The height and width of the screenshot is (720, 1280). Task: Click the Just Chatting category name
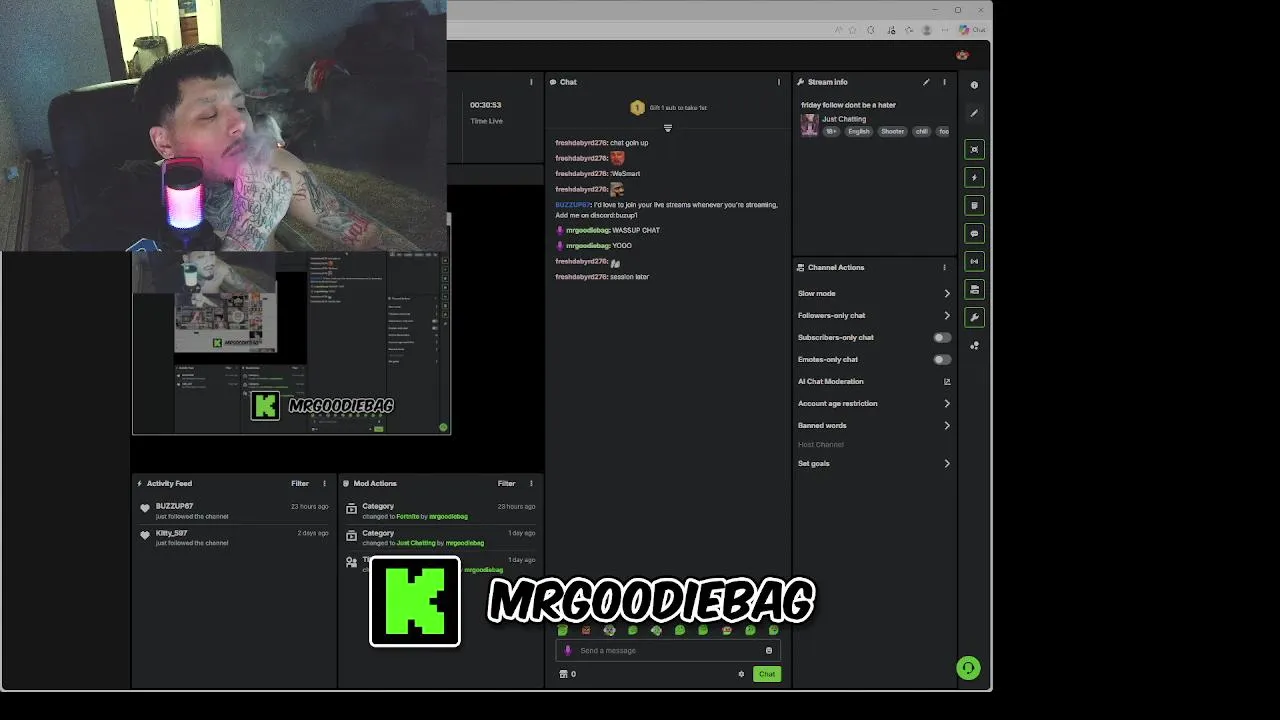pos(844,119)
